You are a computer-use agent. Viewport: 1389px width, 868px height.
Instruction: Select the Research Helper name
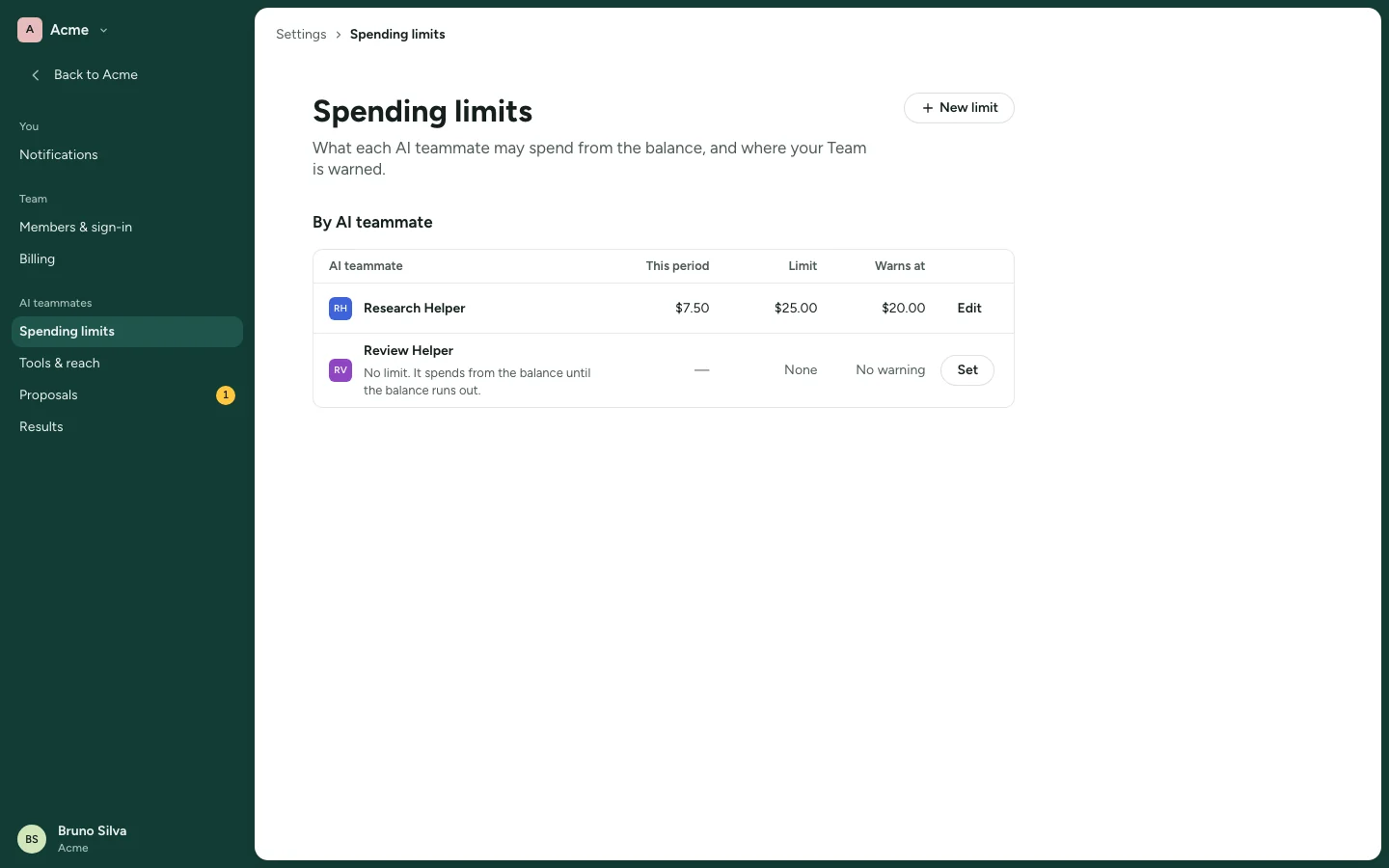tap(415, 309)
